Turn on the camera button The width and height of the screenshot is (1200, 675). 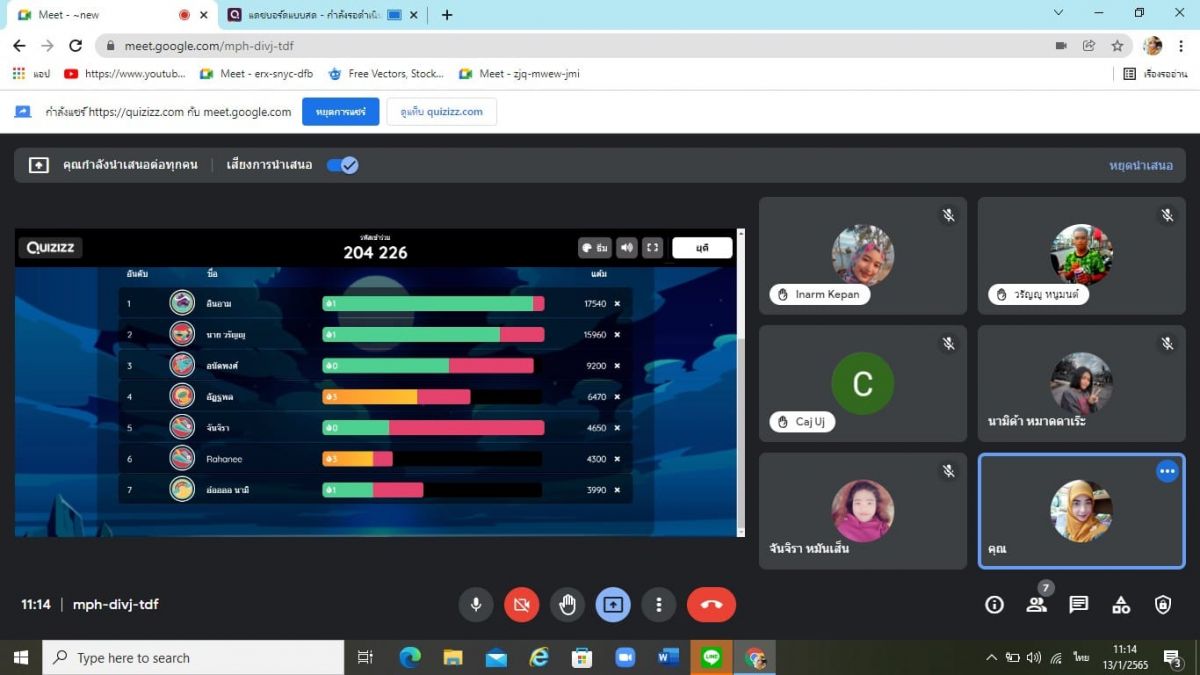pos(521,605)
